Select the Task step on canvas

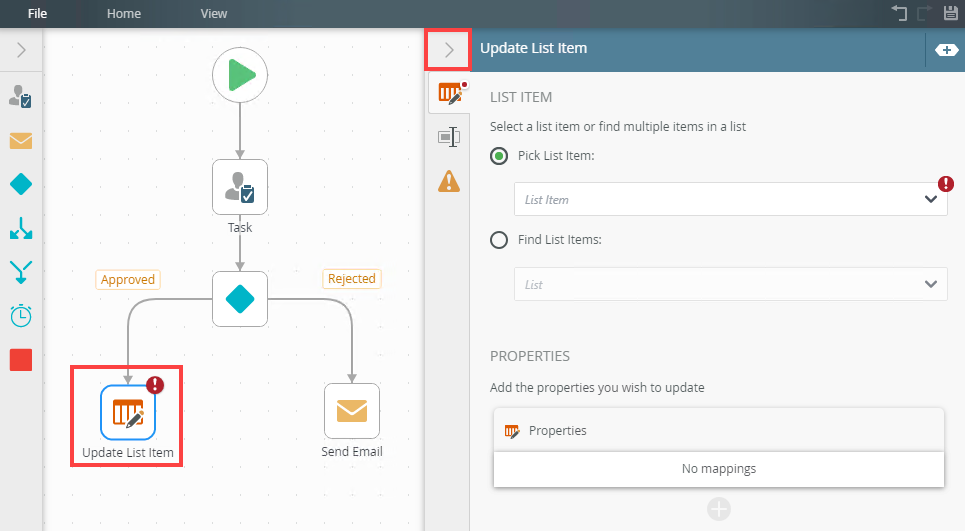[x=240, y=187]
